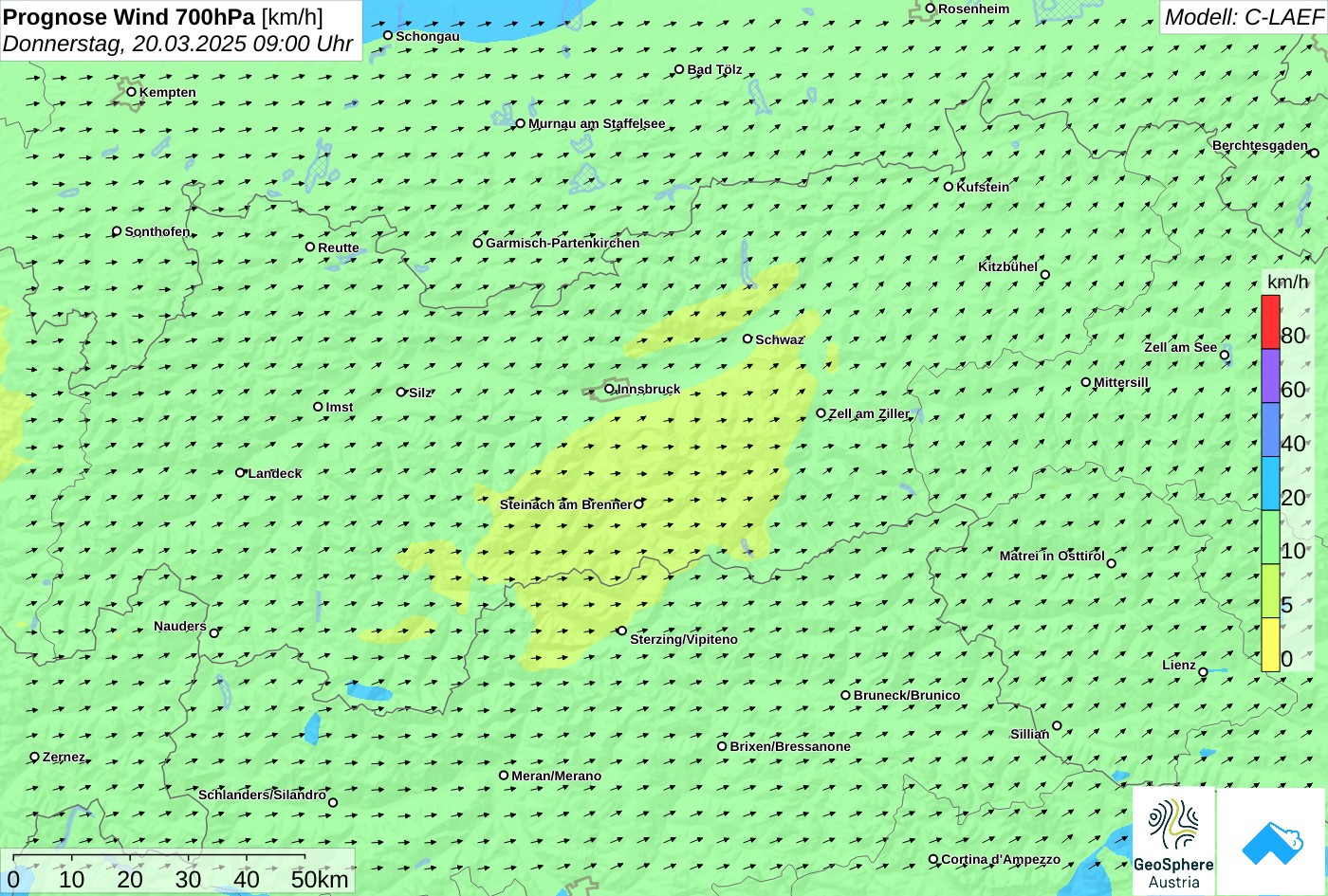Click the date "Donnerstag, 20.03.2025 09:00 Uhr"
Screen dimensions: 1328x896
click(x=178, y=44)
